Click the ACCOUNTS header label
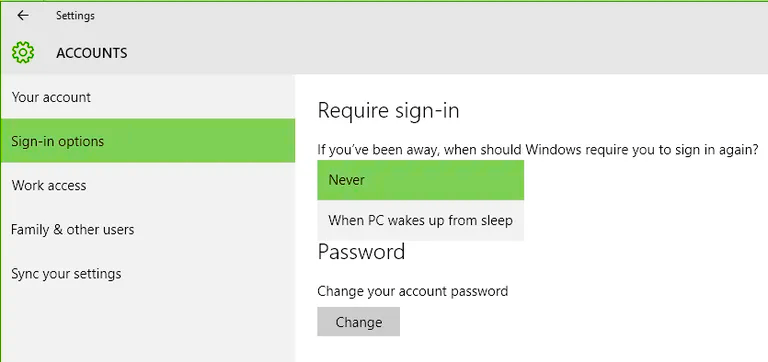768x362 pixels. (x=92, y=53)
